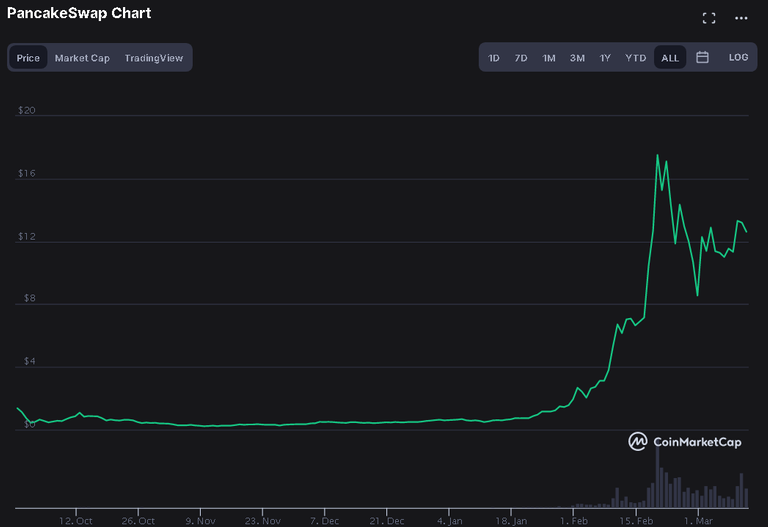
Task: Click the 1. Mar date label
Action: coord(698,521)
